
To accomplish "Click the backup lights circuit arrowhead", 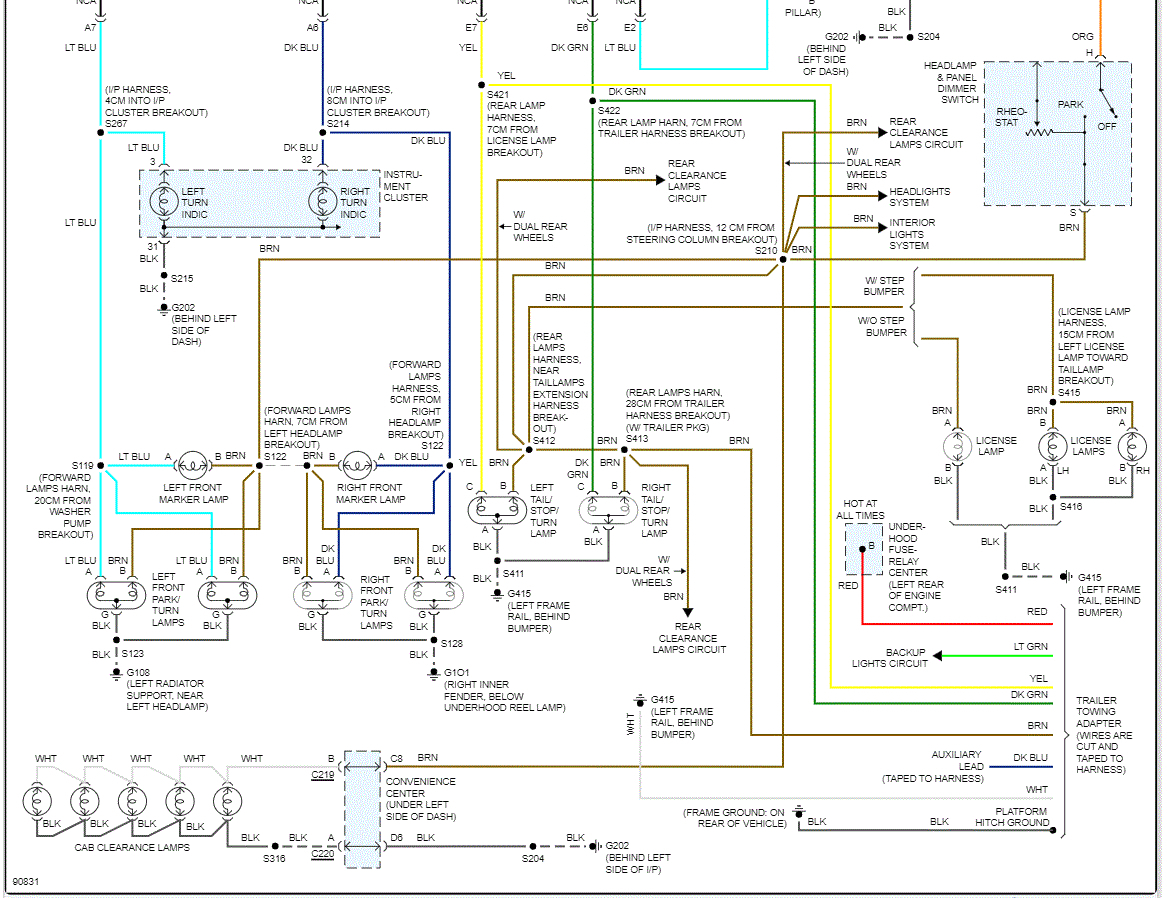I will point(938,655).
